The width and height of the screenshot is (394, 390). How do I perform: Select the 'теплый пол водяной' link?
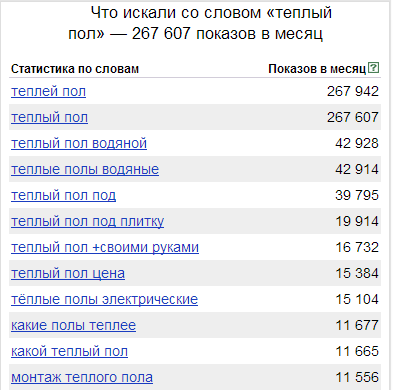(x=79, y=143)
